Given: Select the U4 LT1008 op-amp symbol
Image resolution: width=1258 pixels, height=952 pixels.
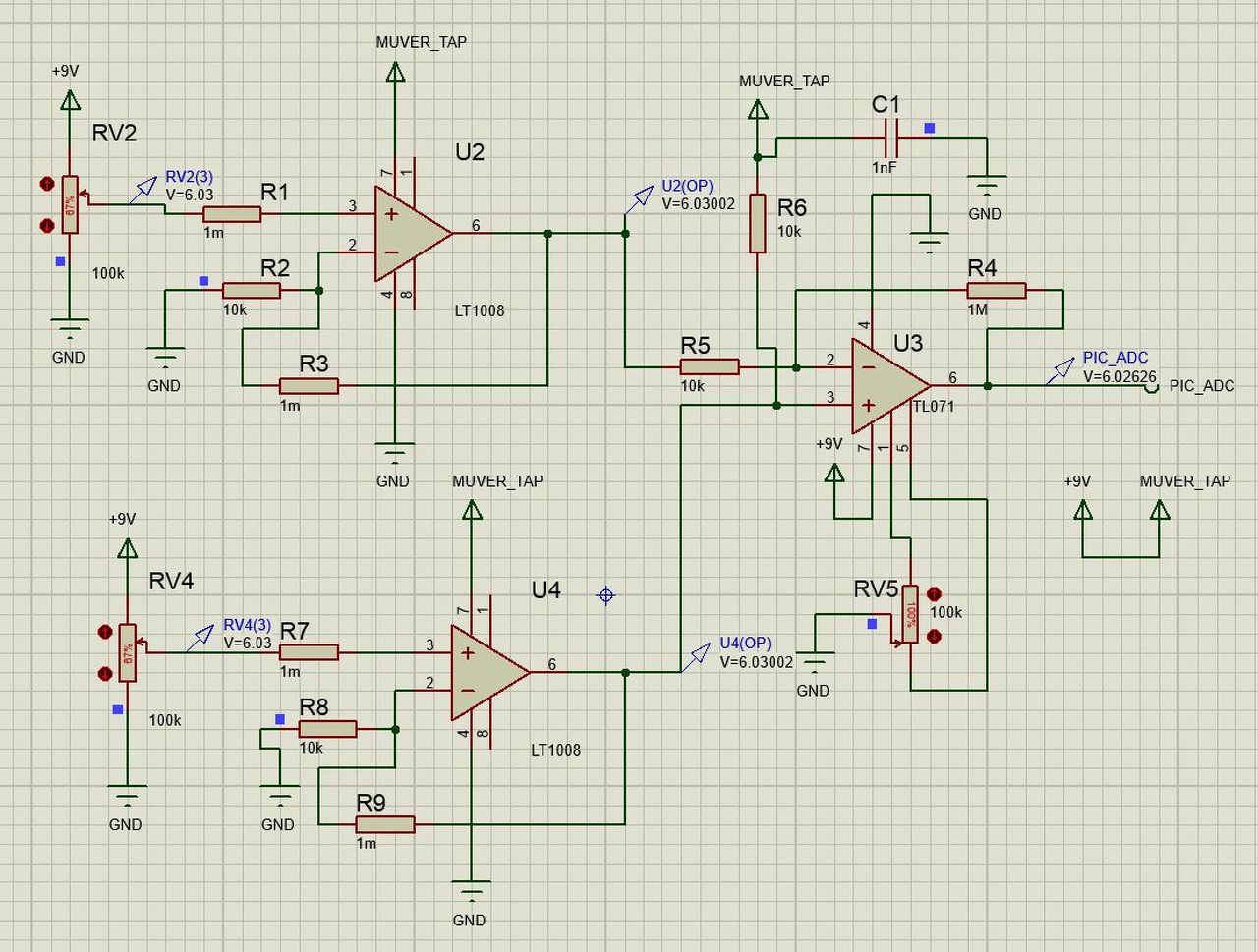Looking at the screenshot, I should coord(489,673).
